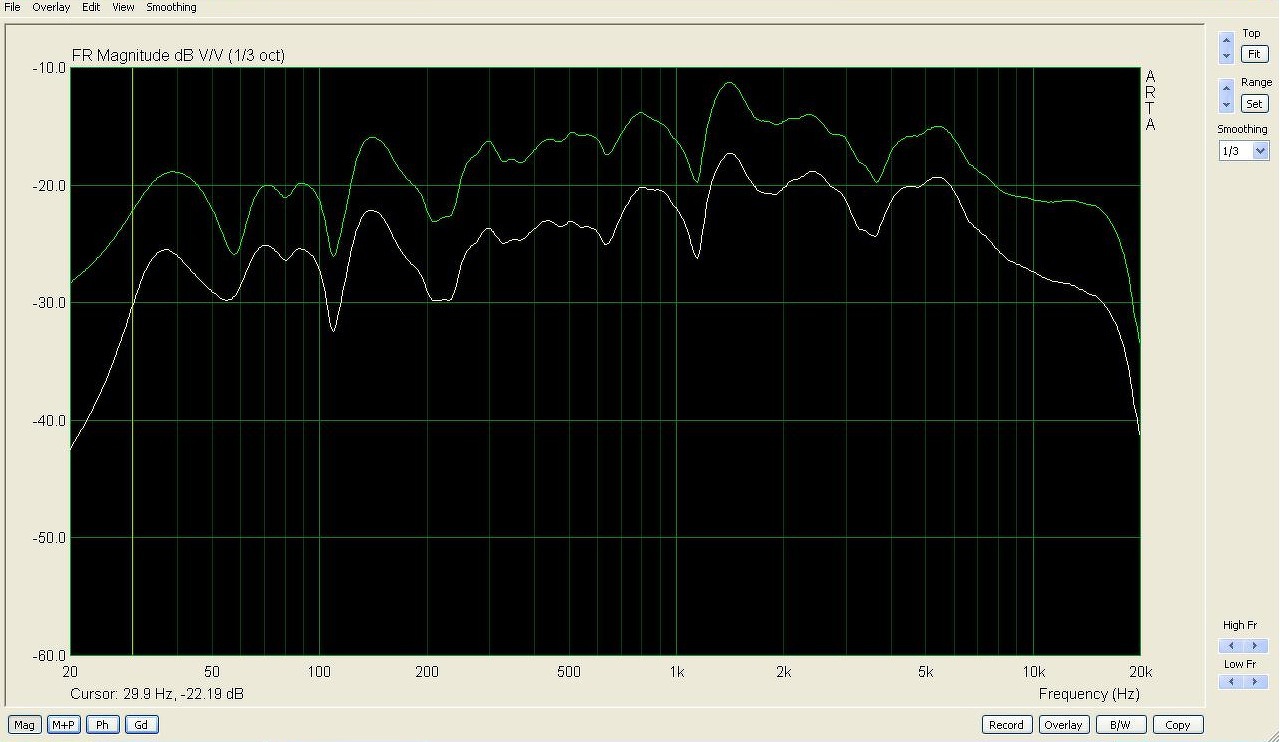The image size is (1280, 742).
Task: Increase Range with up arrow
Action: coord(1226,88)
